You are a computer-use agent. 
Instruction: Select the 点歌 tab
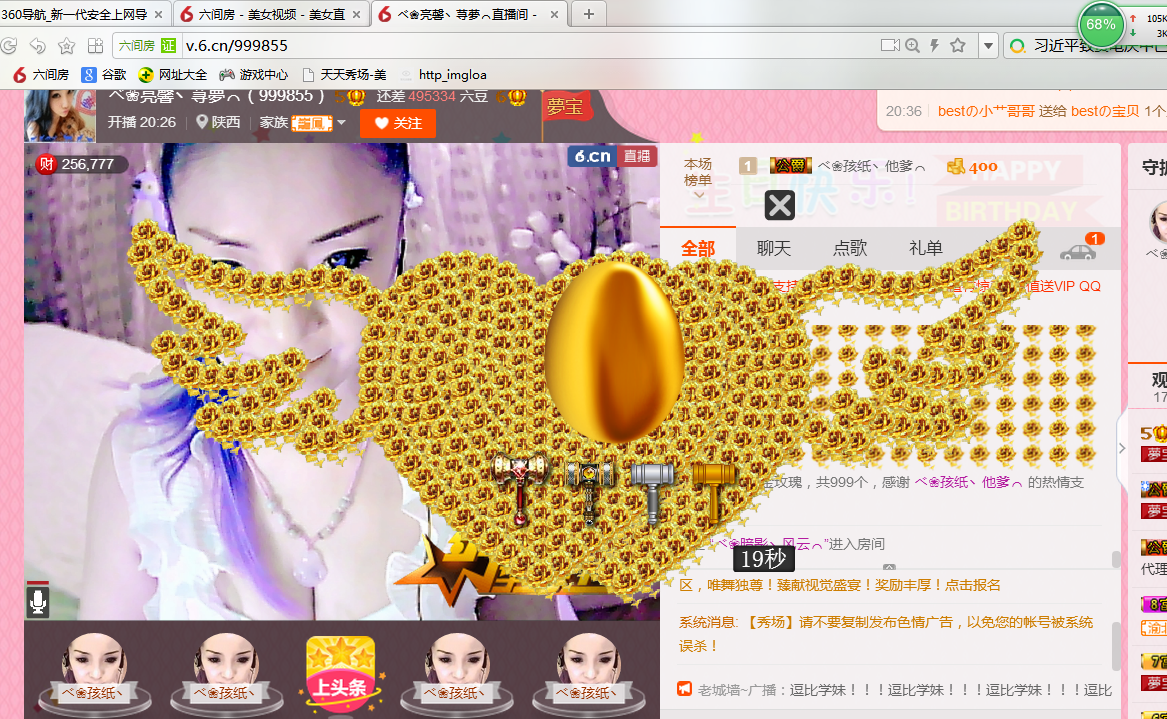(x=850, y=249)
